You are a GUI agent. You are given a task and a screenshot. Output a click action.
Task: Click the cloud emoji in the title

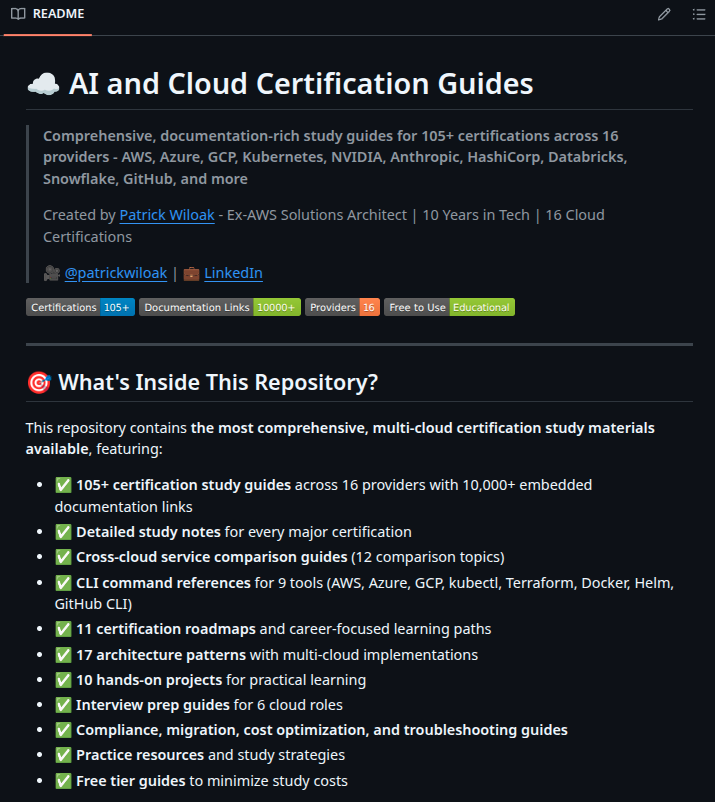[x=43, y=84]
